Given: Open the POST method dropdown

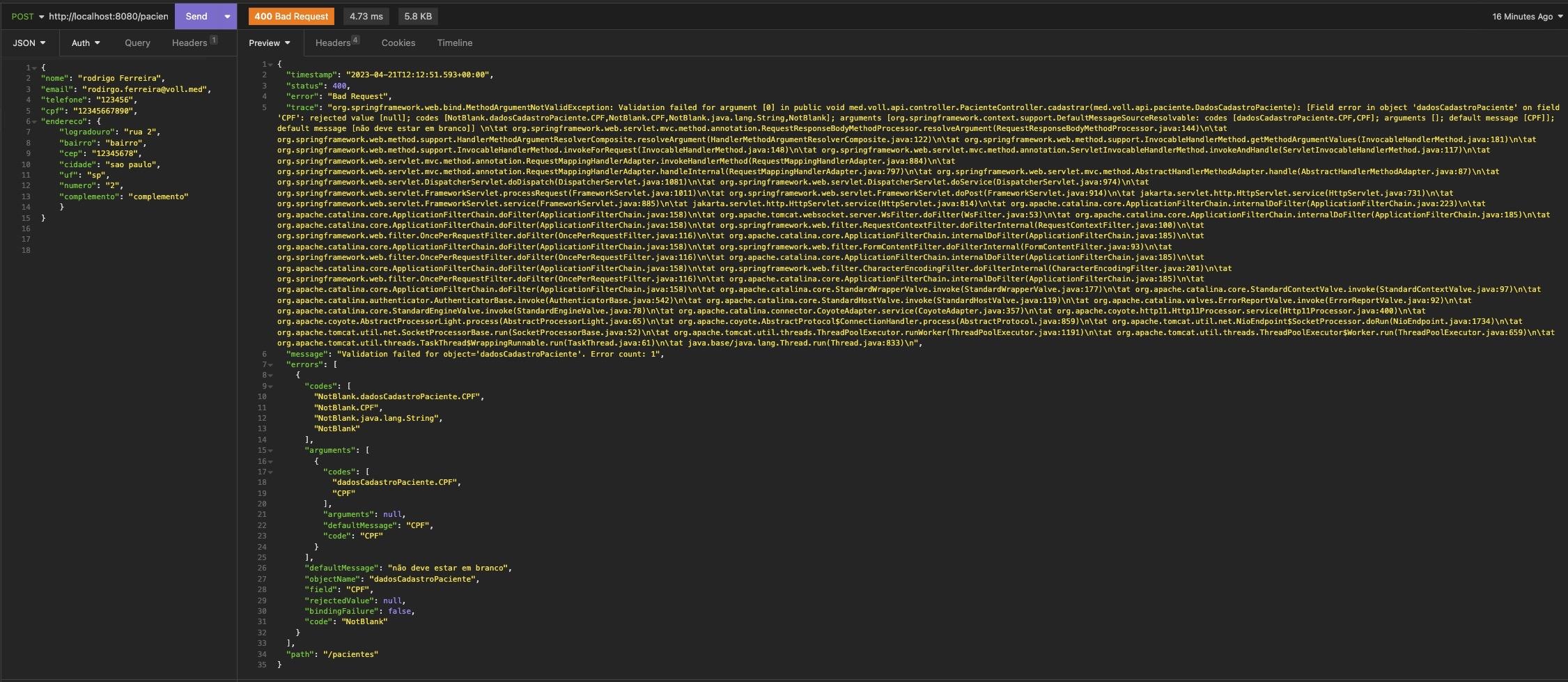Looking at the screenshot, I should click(28, 16).
